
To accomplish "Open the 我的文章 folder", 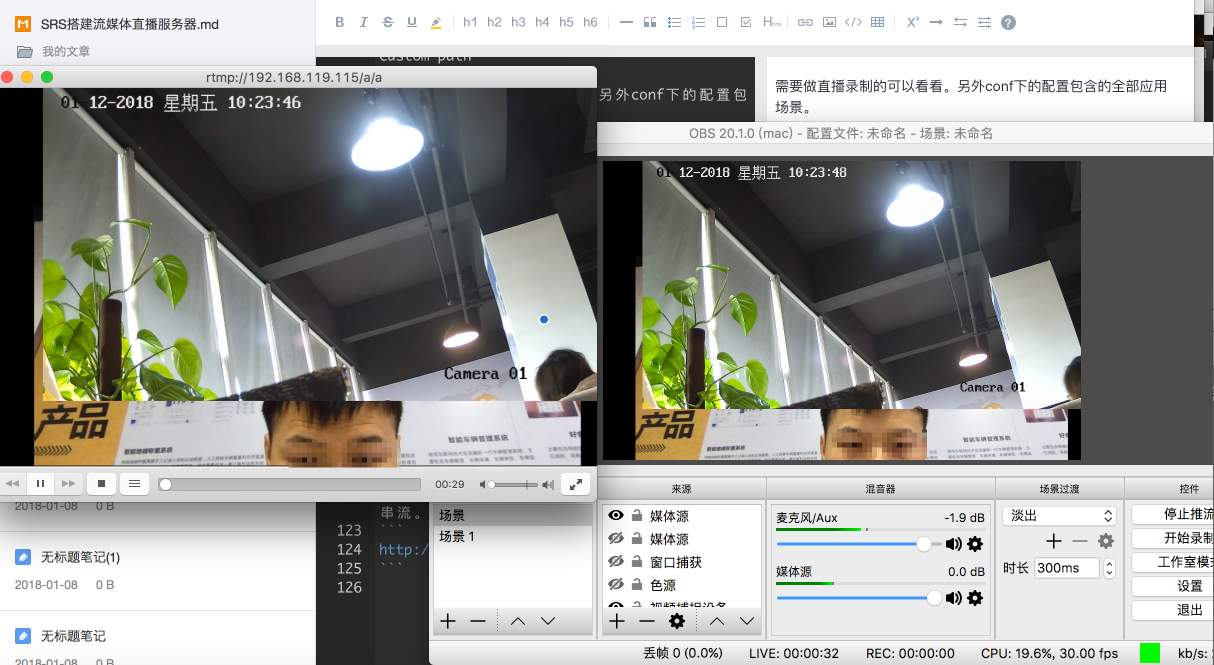I will (x=66, y=51).
